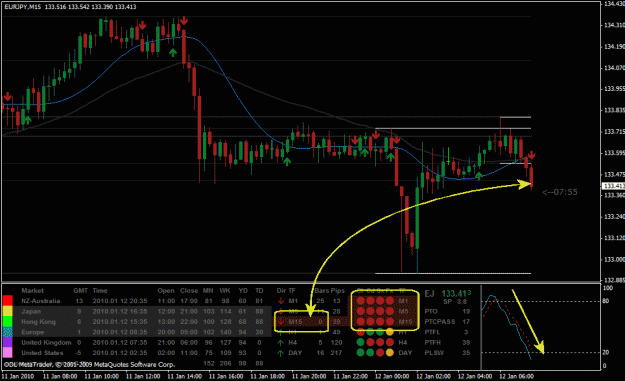Click the 'Hong Kong' market name
The image size is (625, 381).
(x=38, y=322)
